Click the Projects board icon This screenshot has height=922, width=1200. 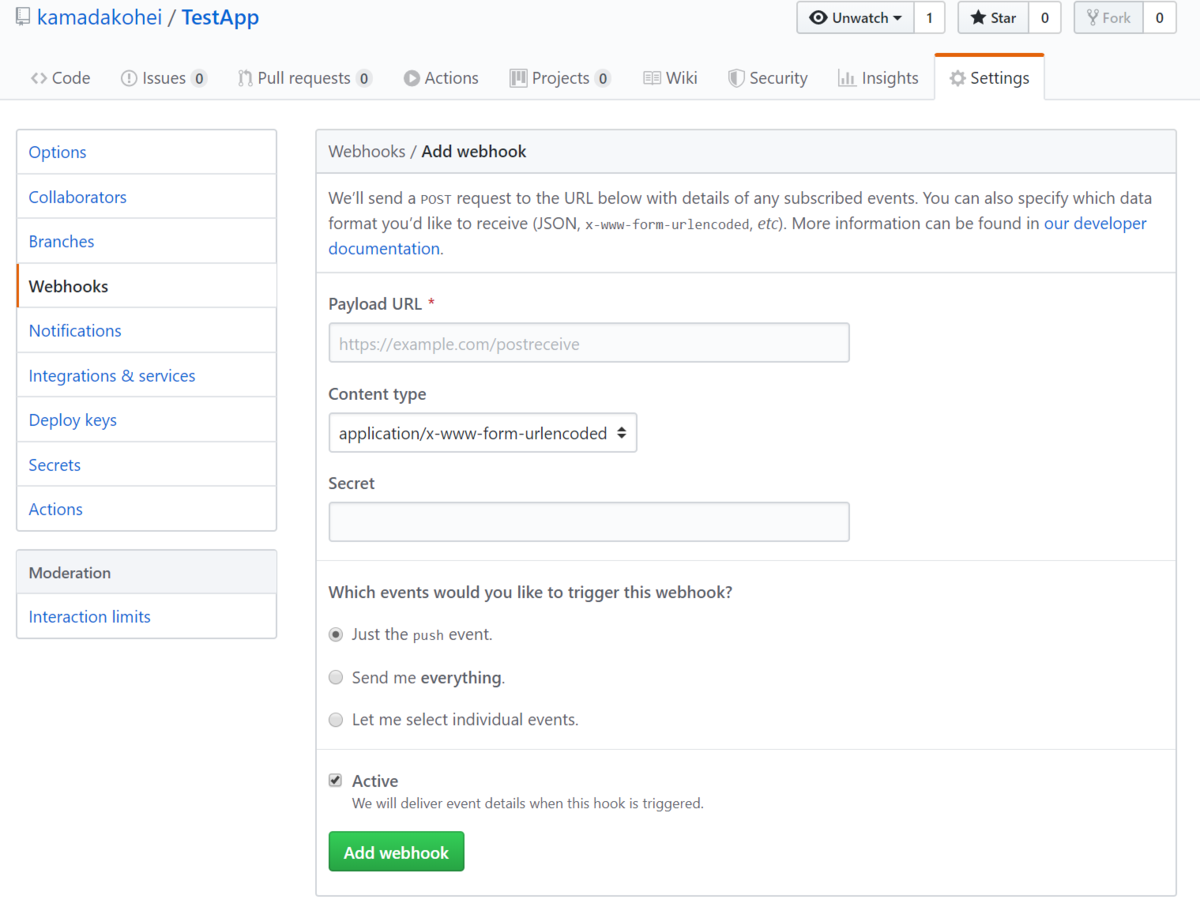coord(518,78)
